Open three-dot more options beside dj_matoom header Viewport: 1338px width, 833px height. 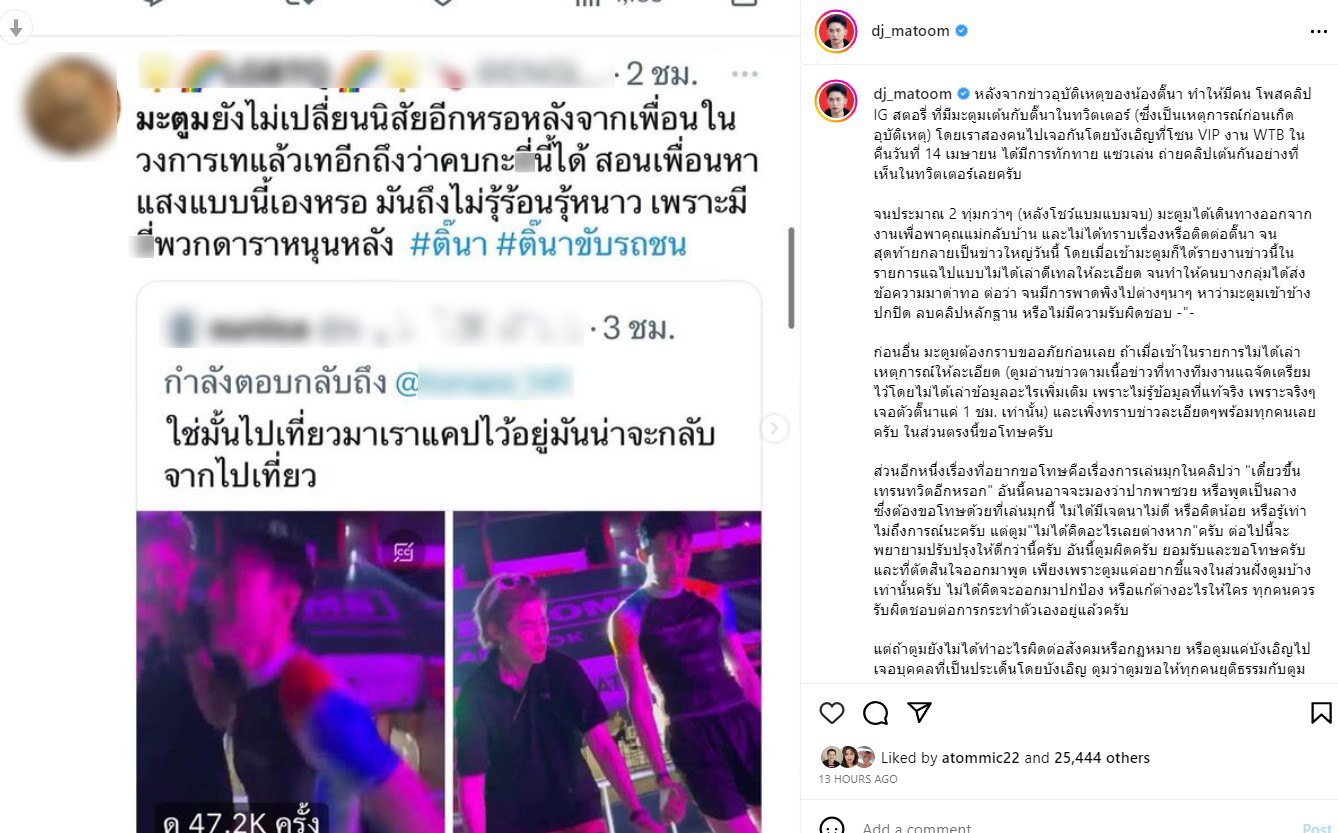(x=1318, y=32)
